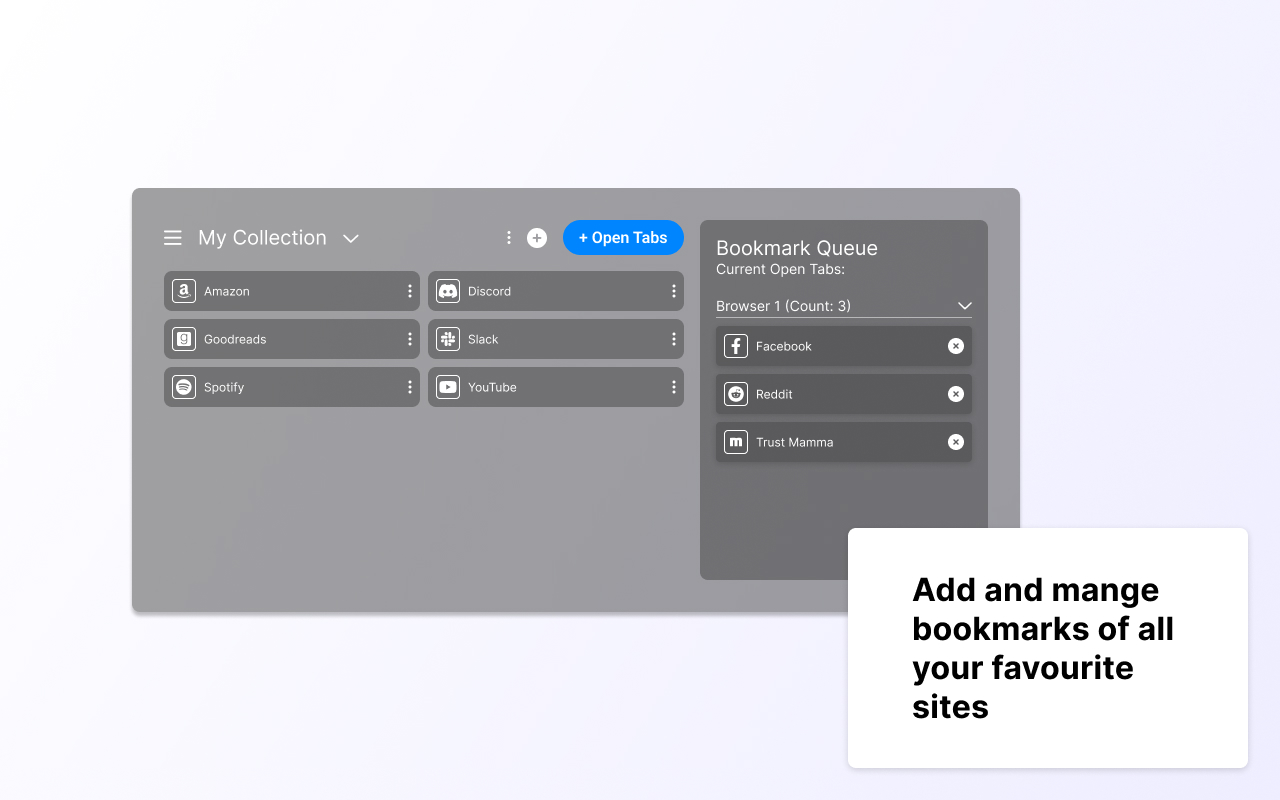Open the Discord bookmark's three-dot menu

point(674,291)
